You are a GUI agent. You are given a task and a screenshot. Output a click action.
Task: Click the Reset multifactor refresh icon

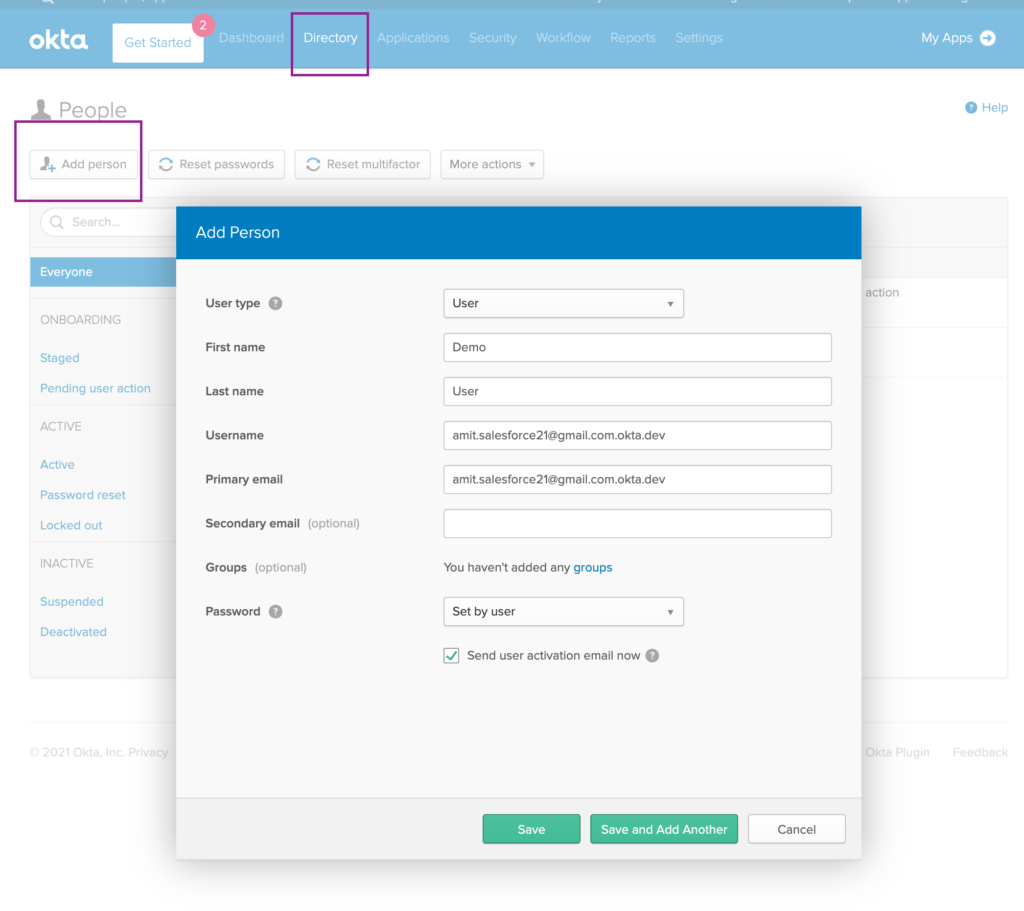311,164
